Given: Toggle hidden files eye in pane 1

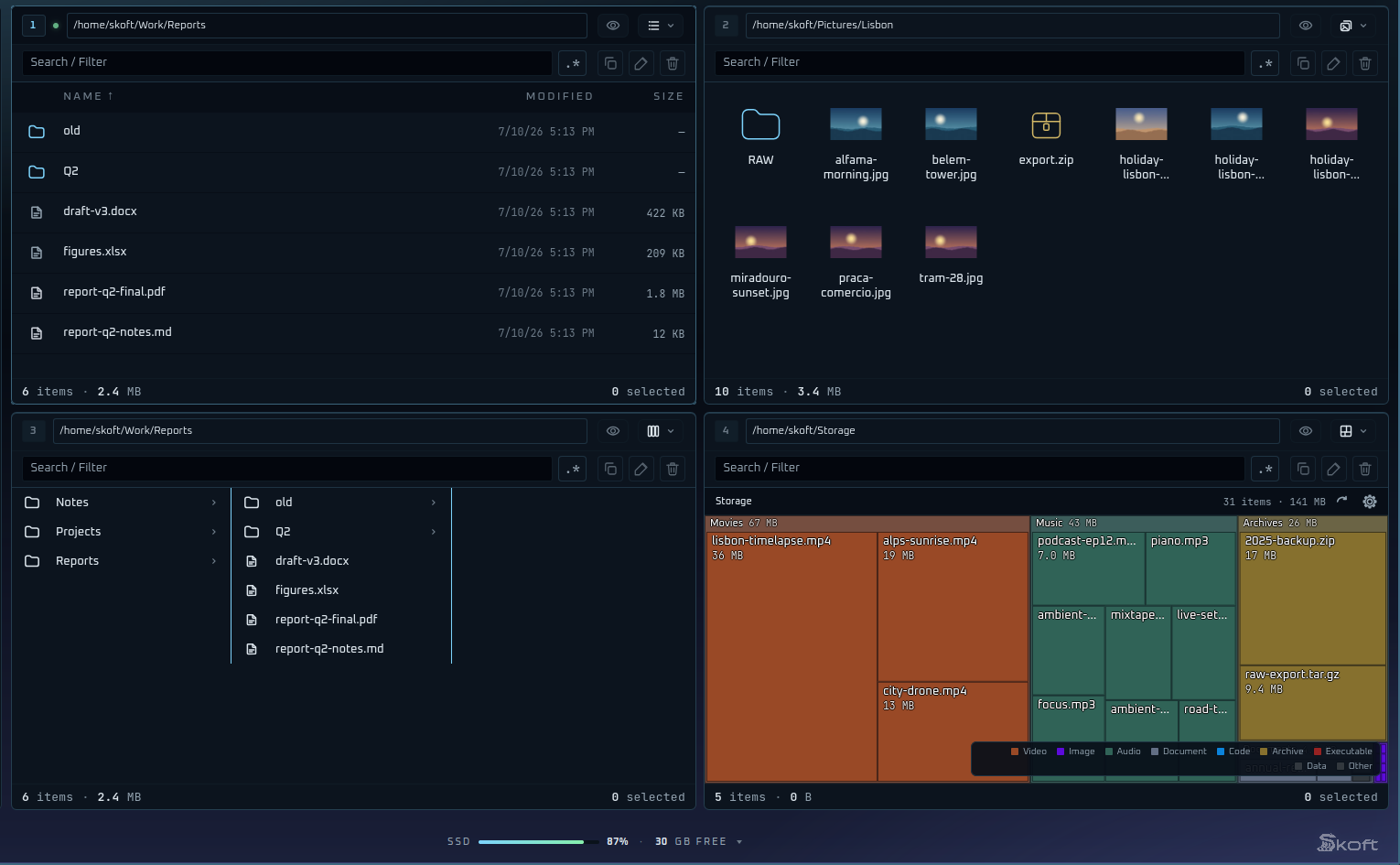Looking at the screenshot, I should (613, 26).
